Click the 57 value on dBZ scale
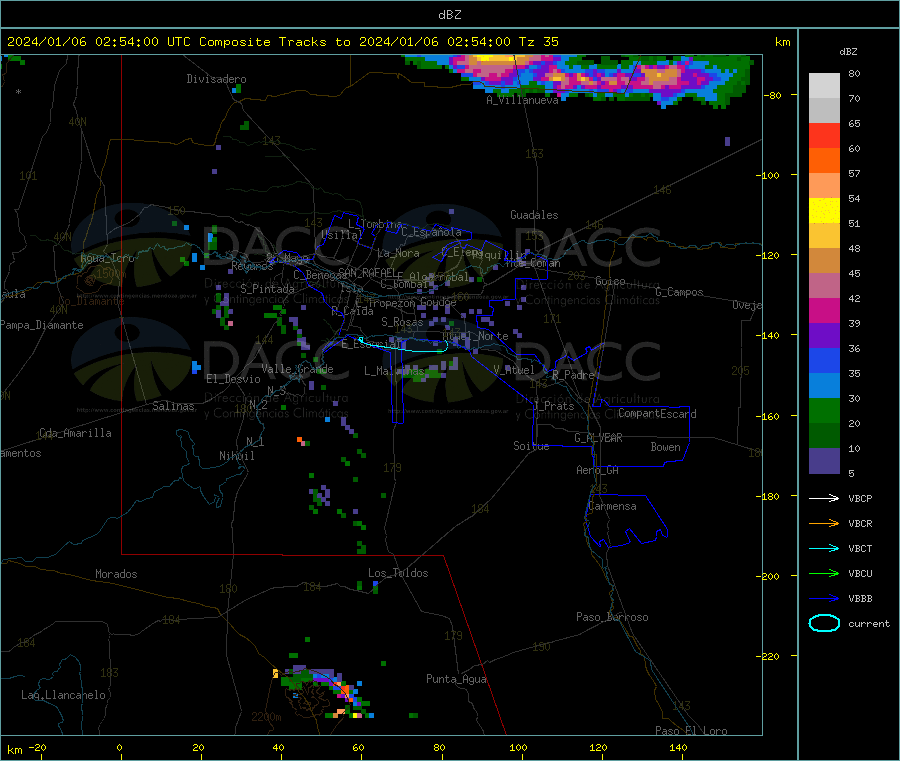This screenshot has width=900, height=761. click(854, 173)
